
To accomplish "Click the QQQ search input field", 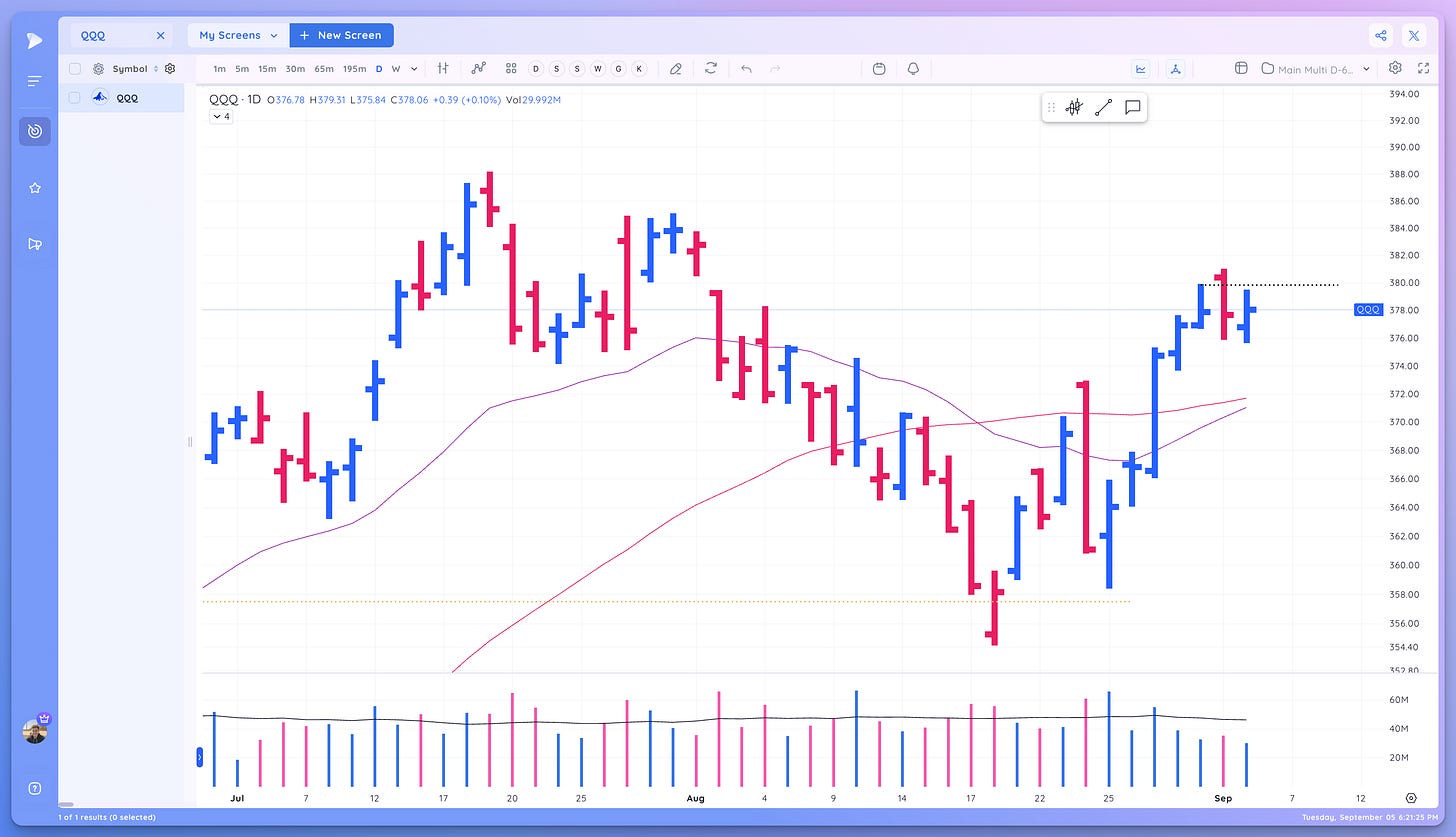I will coord(121,35).
